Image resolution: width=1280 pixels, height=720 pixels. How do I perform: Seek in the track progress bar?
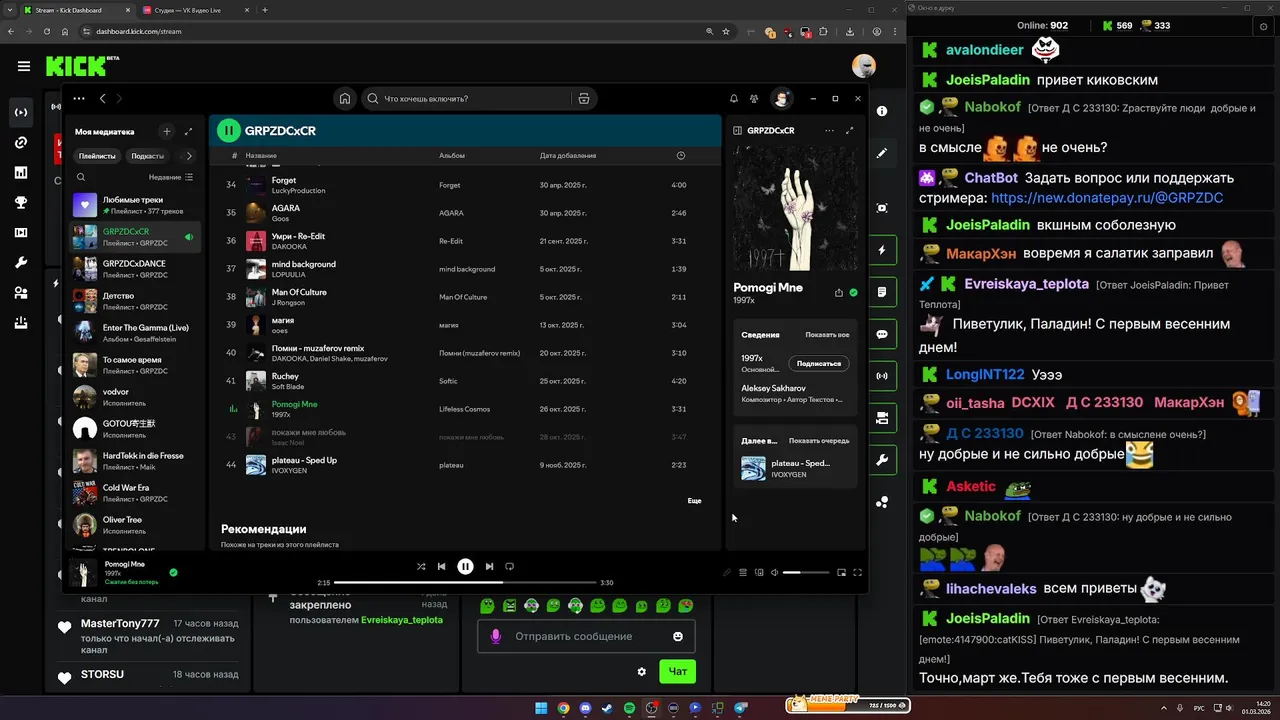465,582
